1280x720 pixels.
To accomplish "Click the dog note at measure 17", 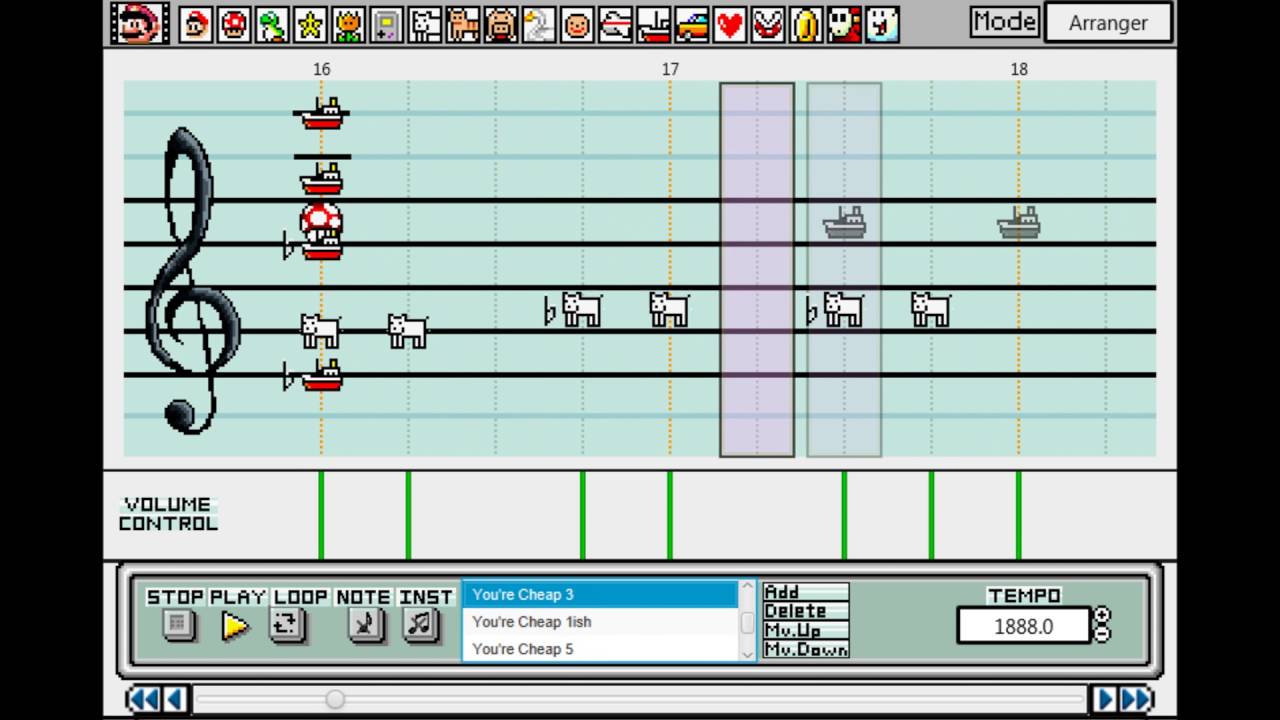I will (x=669, y=309).
